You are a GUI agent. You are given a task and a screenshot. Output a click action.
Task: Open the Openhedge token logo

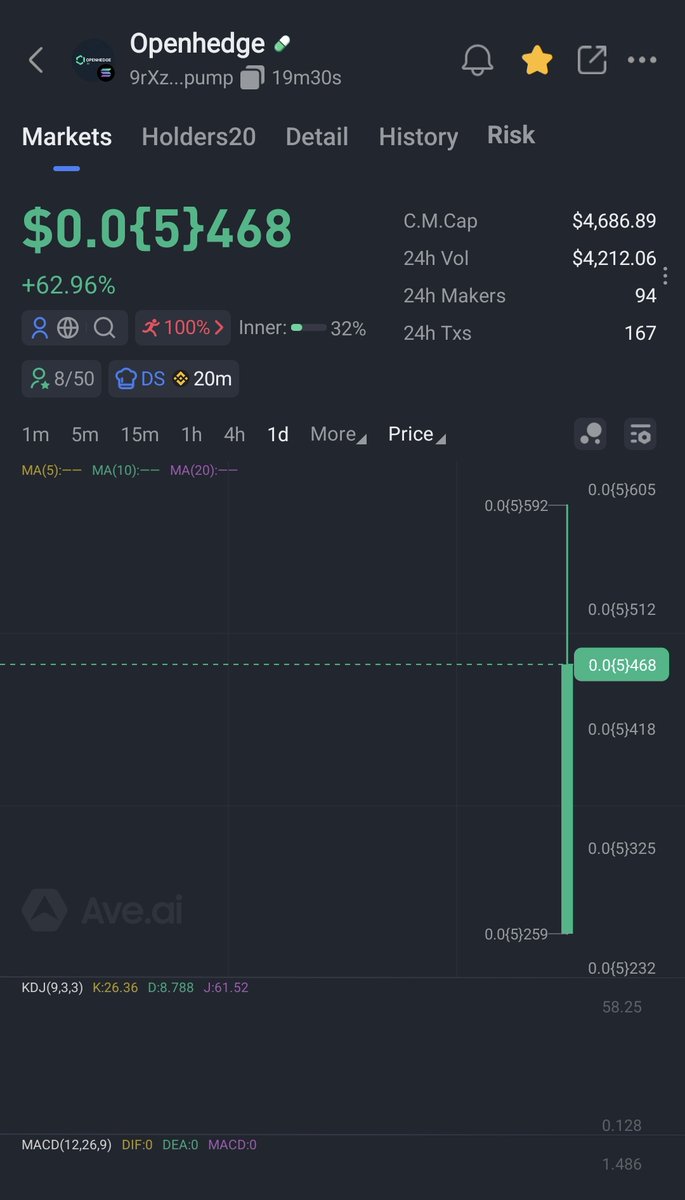click(95, 60)
